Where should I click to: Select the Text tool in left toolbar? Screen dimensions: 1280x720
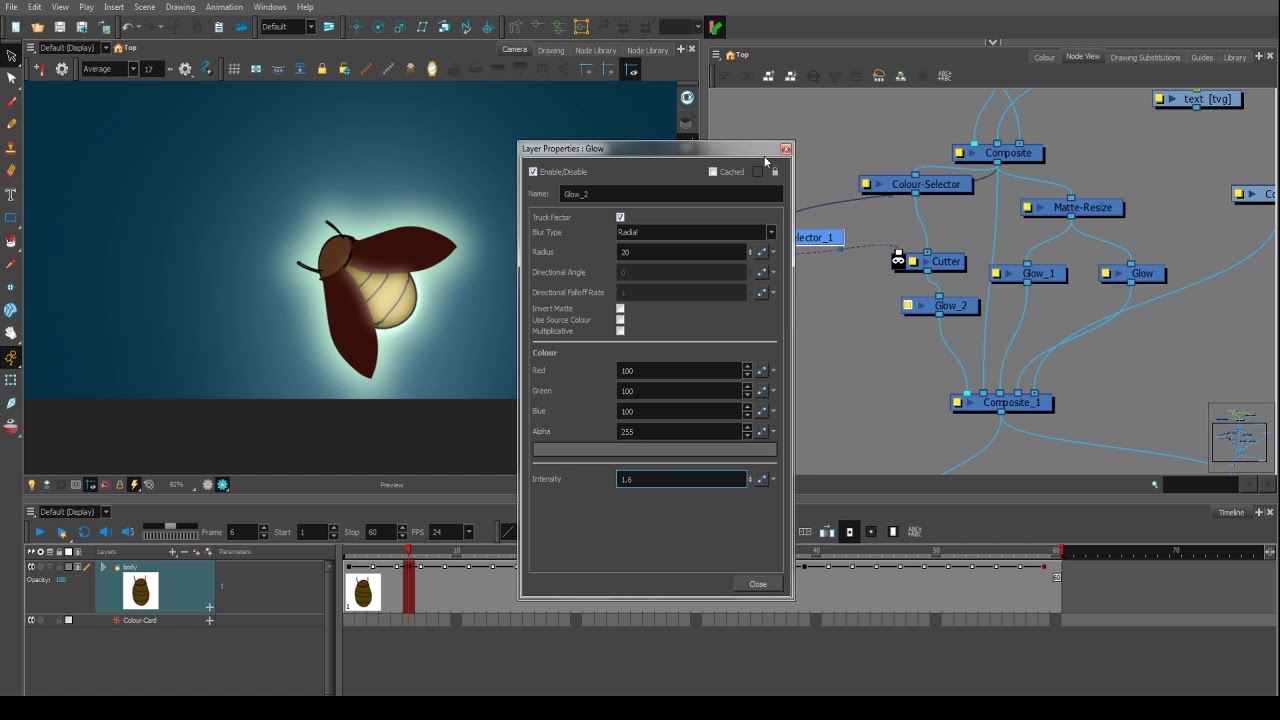(x=11, y=194)
